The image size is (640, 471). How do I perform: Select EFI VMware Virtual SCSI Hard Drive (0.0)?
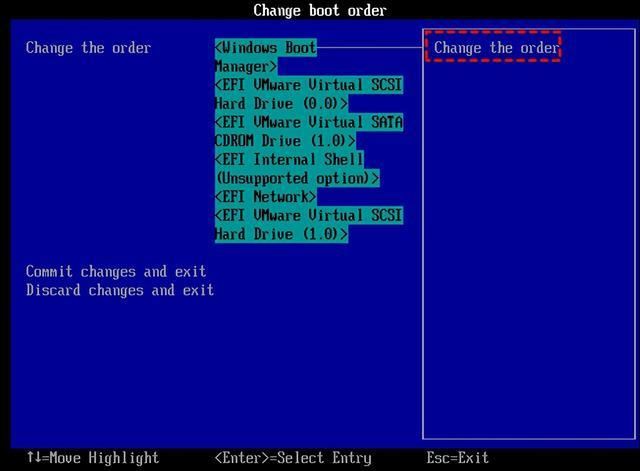(308, 94)
